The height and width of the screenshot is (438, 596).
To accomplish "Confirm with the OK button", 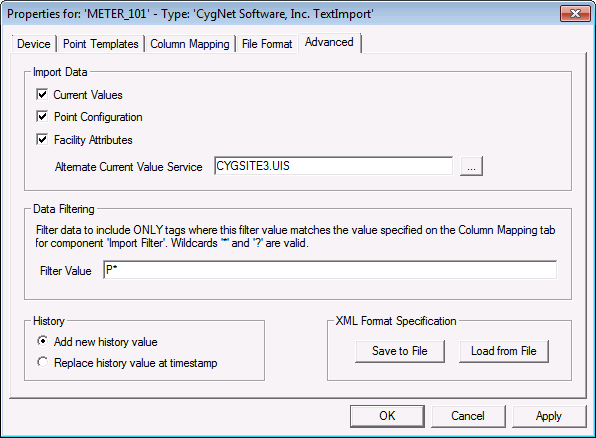I will point(387,416).
